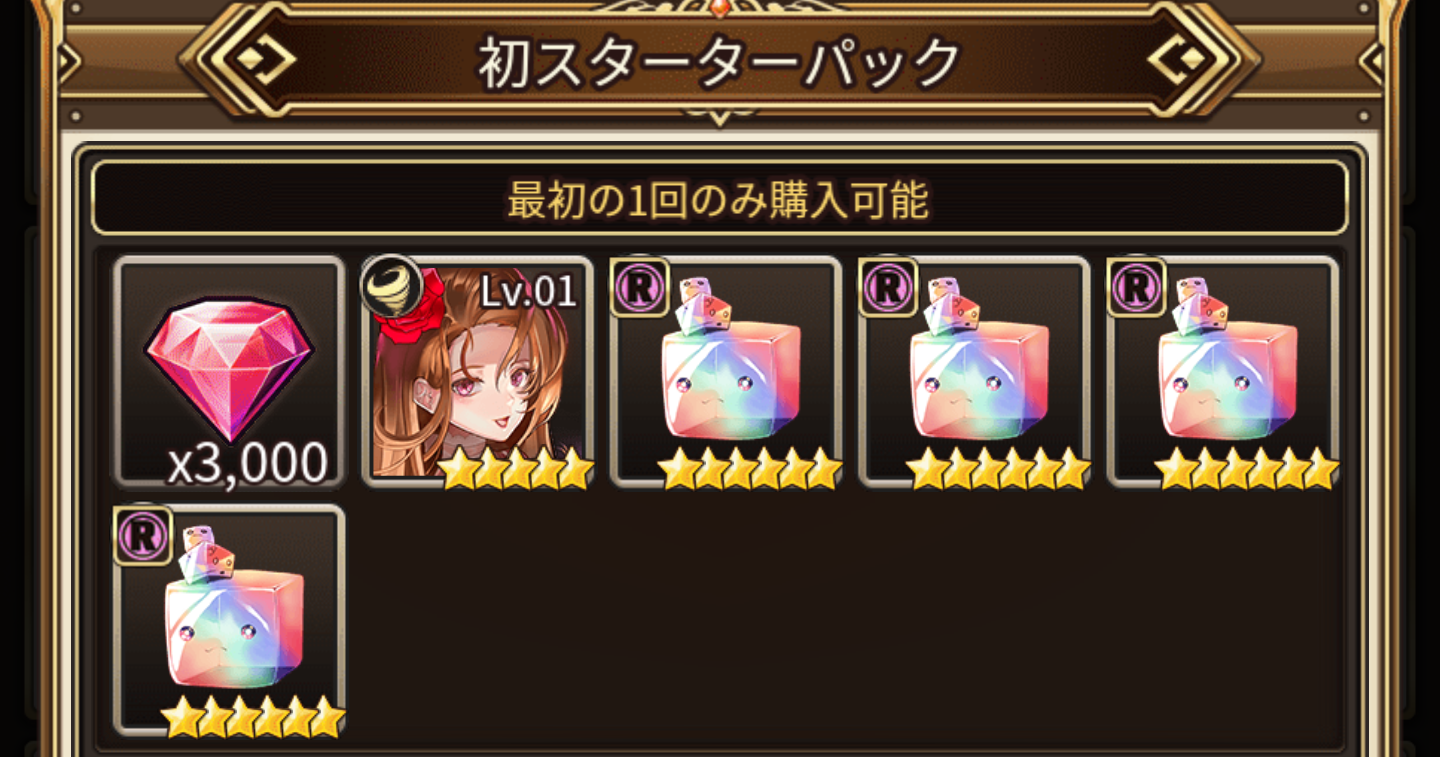Select the Lv.01 level label on hero
1440x757 pixels.
tap(528, 291)
